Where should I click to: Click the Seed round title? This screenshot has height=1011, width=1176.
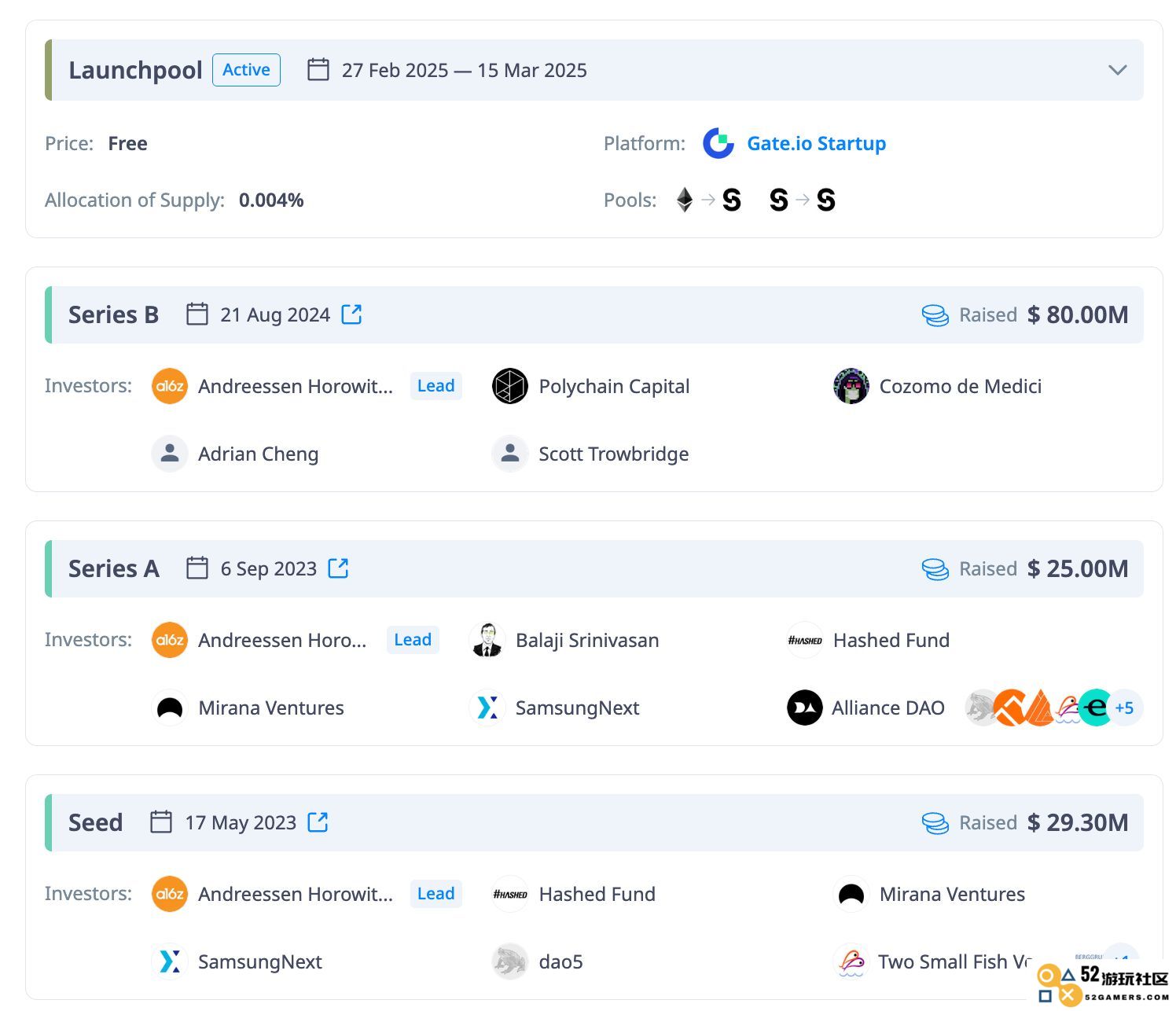coord(95,822)
